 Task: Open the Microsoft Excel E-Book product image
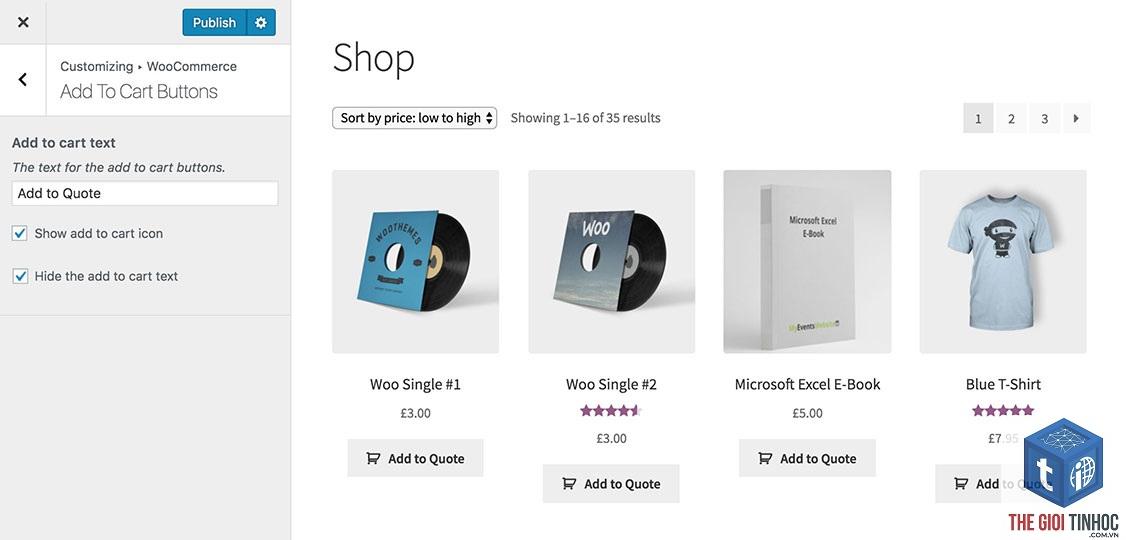(x=807, y=261)
